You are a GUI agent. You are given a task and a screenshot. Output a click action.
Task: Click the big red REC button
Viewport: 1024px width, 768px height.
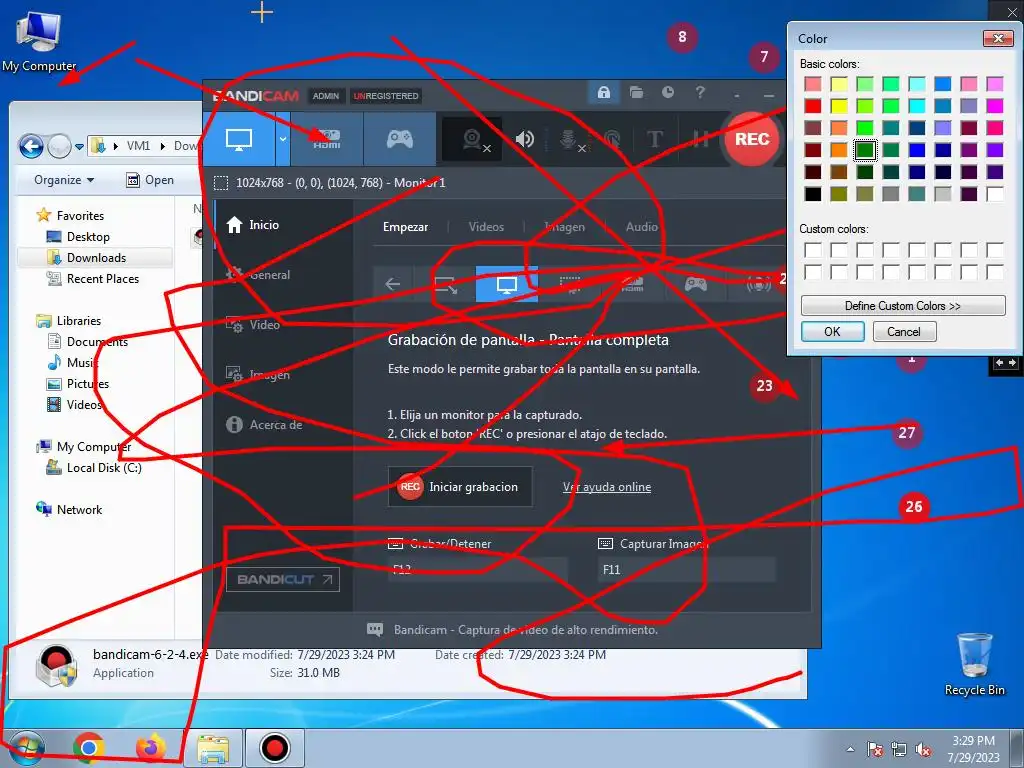[752, 139]
